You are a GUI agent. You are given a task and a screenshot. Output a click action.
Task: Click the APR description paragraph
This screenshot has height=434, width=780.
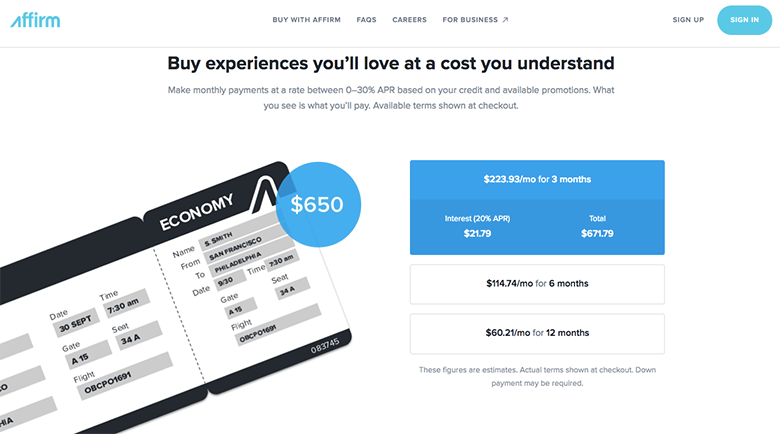click(391, 98)
